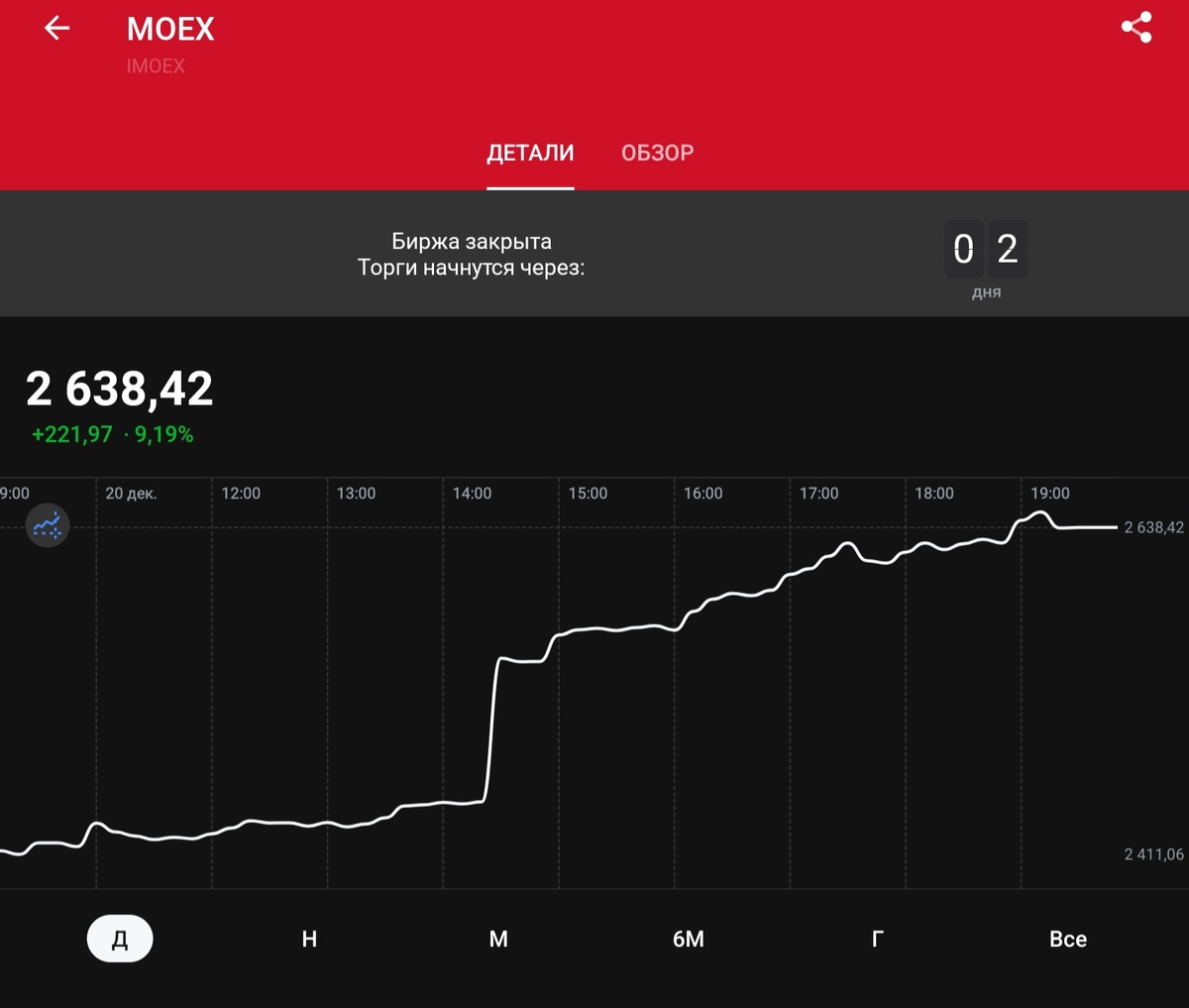This screenshot has width=1189, height=1008.
Task: Click the countdown digit 2
Action: click(1008, 250)
